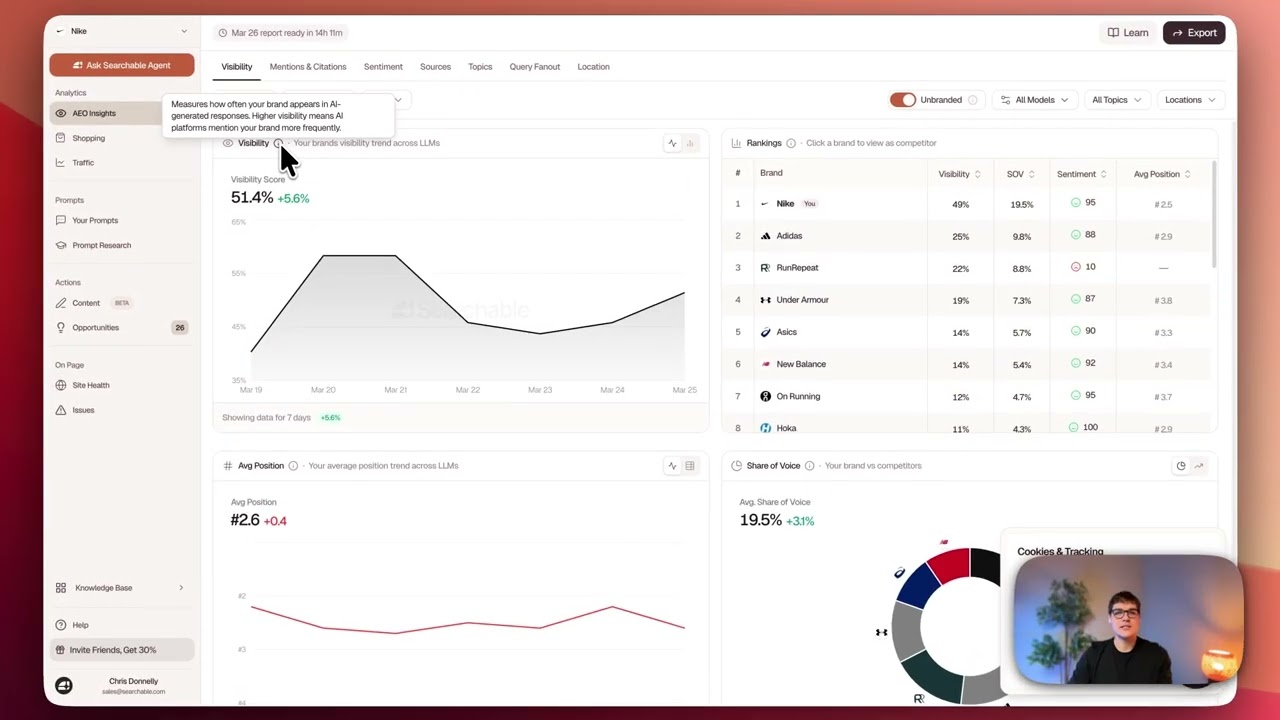Toggle the Unbranded switch off
Image resolution: width=1280 pixels, height=720 pixels.
point(903,100)
